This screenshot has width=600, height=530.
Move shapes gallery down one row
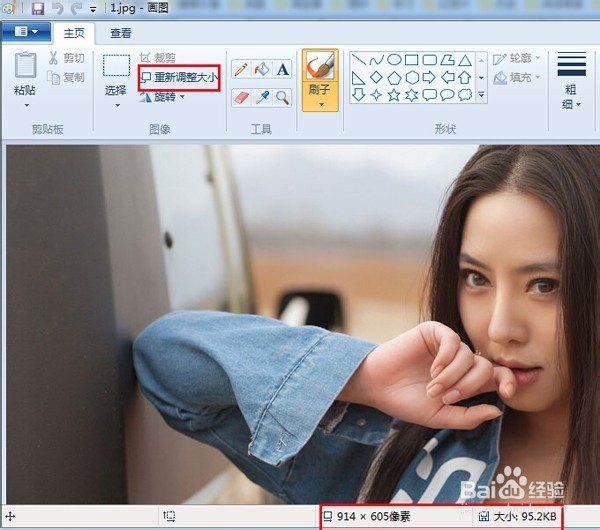[481, 78]
